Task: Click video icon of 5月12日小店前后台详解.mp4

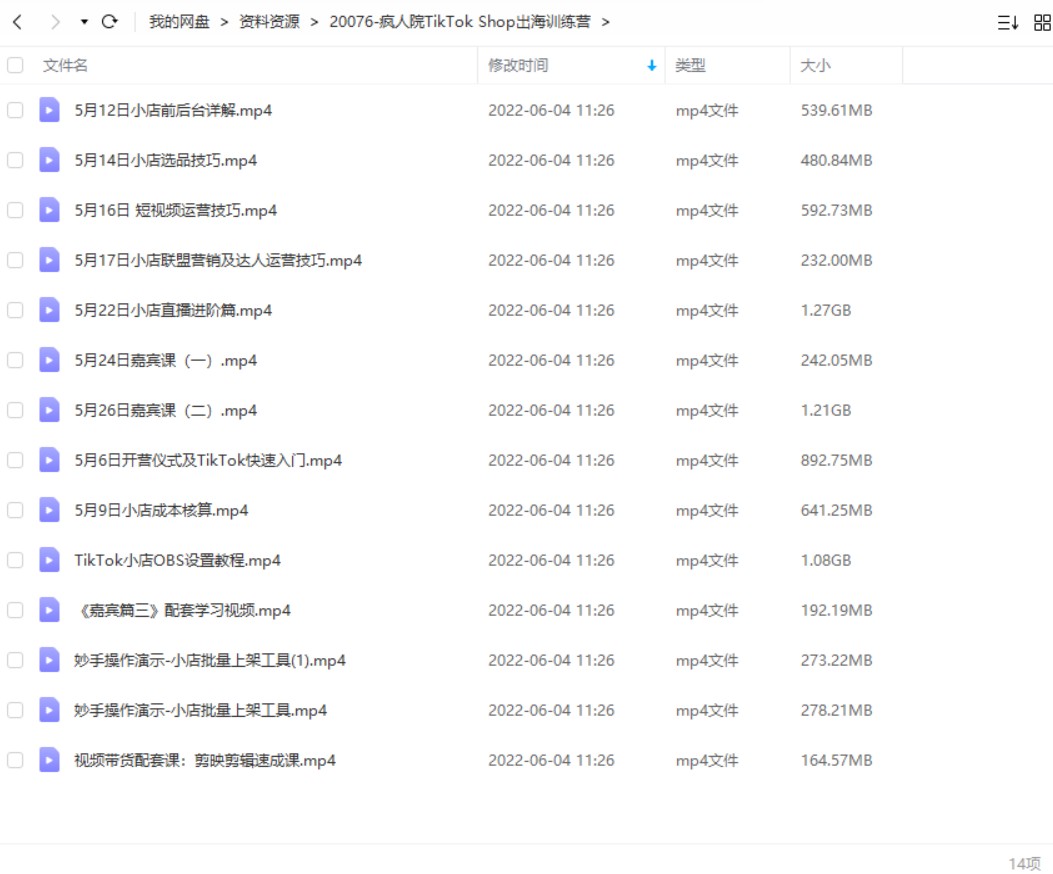Action: [49, 110]
